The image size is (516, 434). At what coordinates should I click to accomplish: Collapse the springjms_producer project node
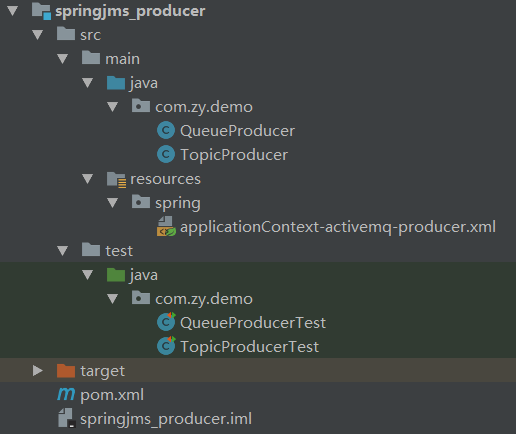[x=13, y=11]
